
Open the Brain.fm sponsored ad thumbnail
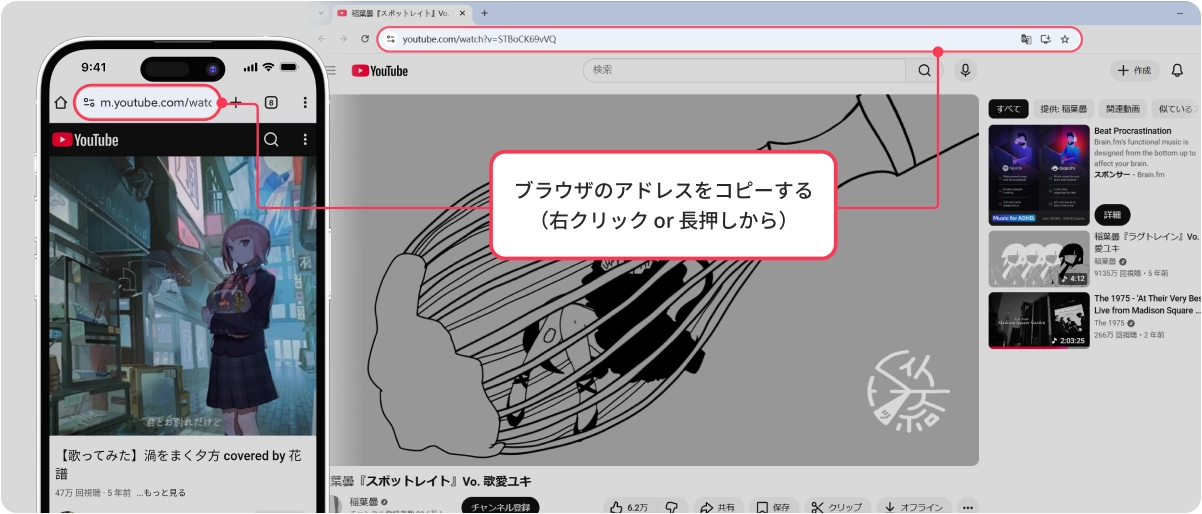(1038, 174)
